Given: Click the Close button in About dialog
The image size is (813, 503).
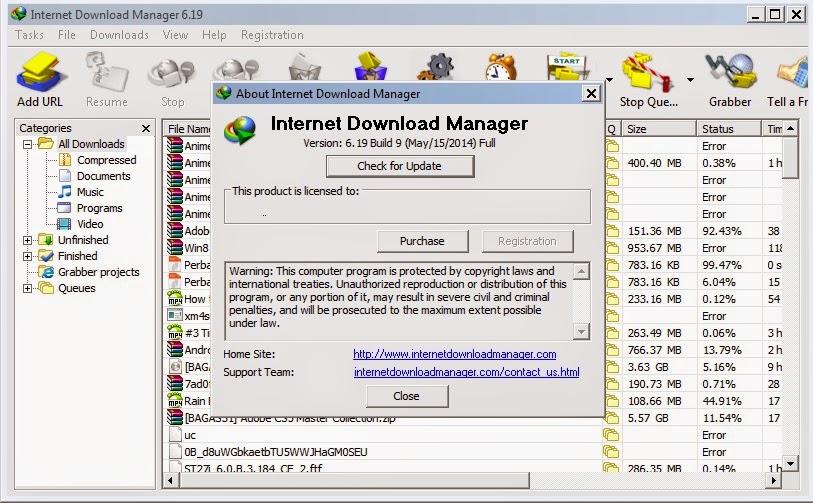Looking at the screenshot, I should [407, 396].
